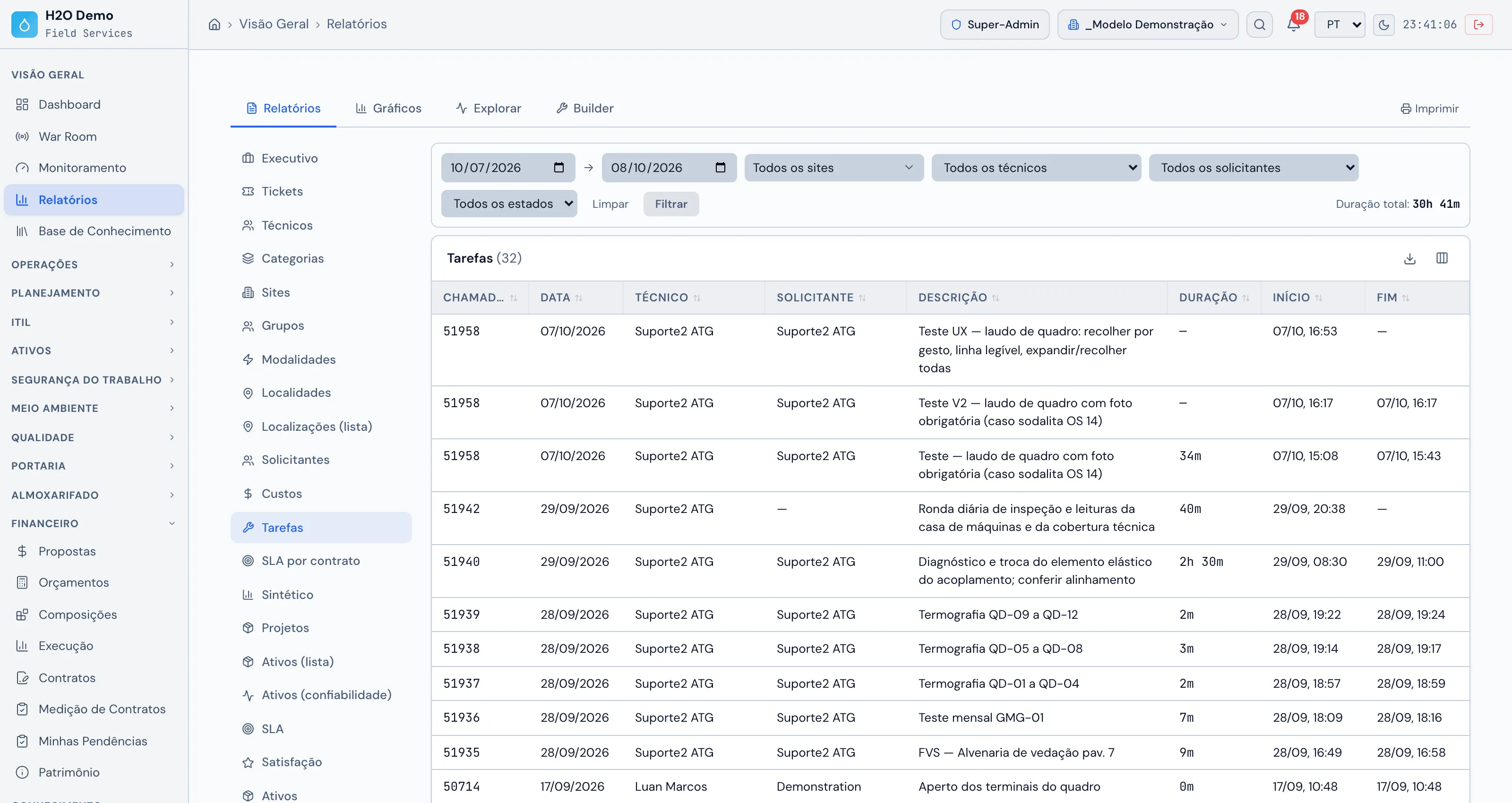The width and height of the screenshot is (1512, 803).
Task: Click the Limpar link
Action: [610, 204]
